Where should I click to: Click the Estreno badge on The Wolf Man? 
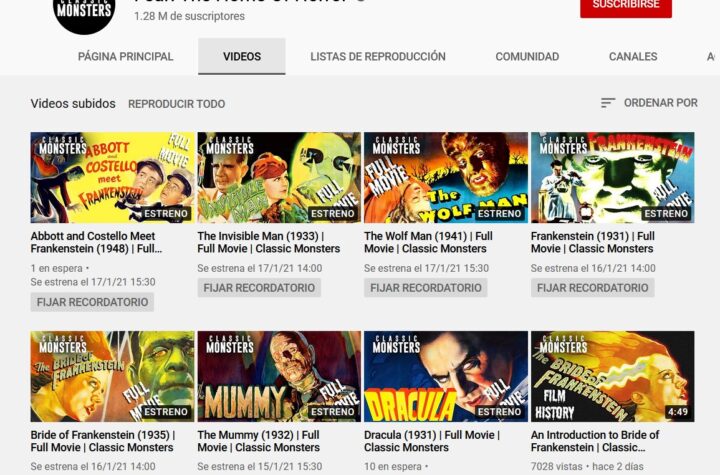(499, 214)
